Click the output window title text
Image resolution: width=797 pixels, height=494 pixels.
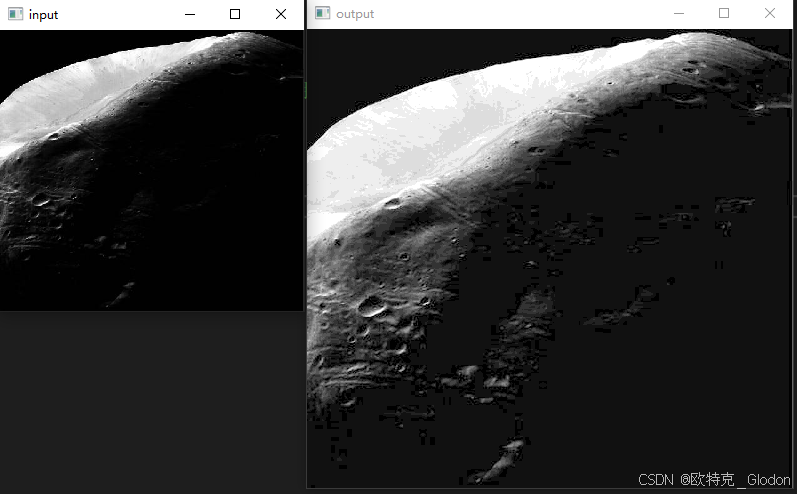click(x=355, y=14)
